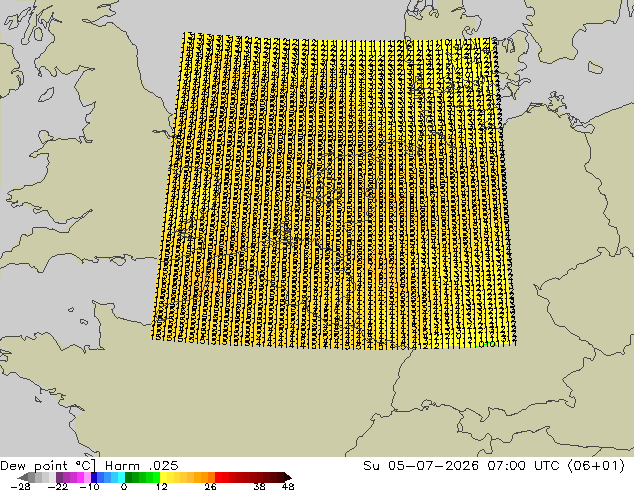Click the 'Dew point °C] Harm .025' title
Viewport: 634px width, 490px height.
coord(89,466)
